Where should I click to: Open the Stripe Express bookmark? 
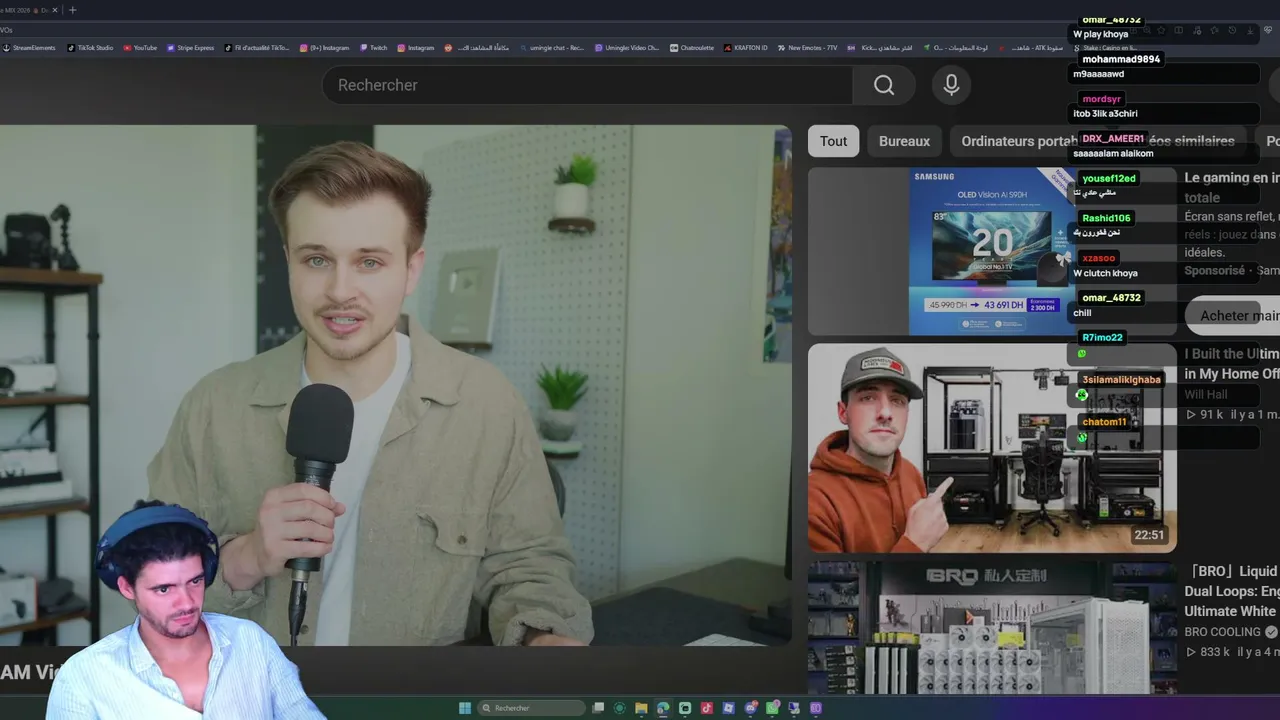190,48
